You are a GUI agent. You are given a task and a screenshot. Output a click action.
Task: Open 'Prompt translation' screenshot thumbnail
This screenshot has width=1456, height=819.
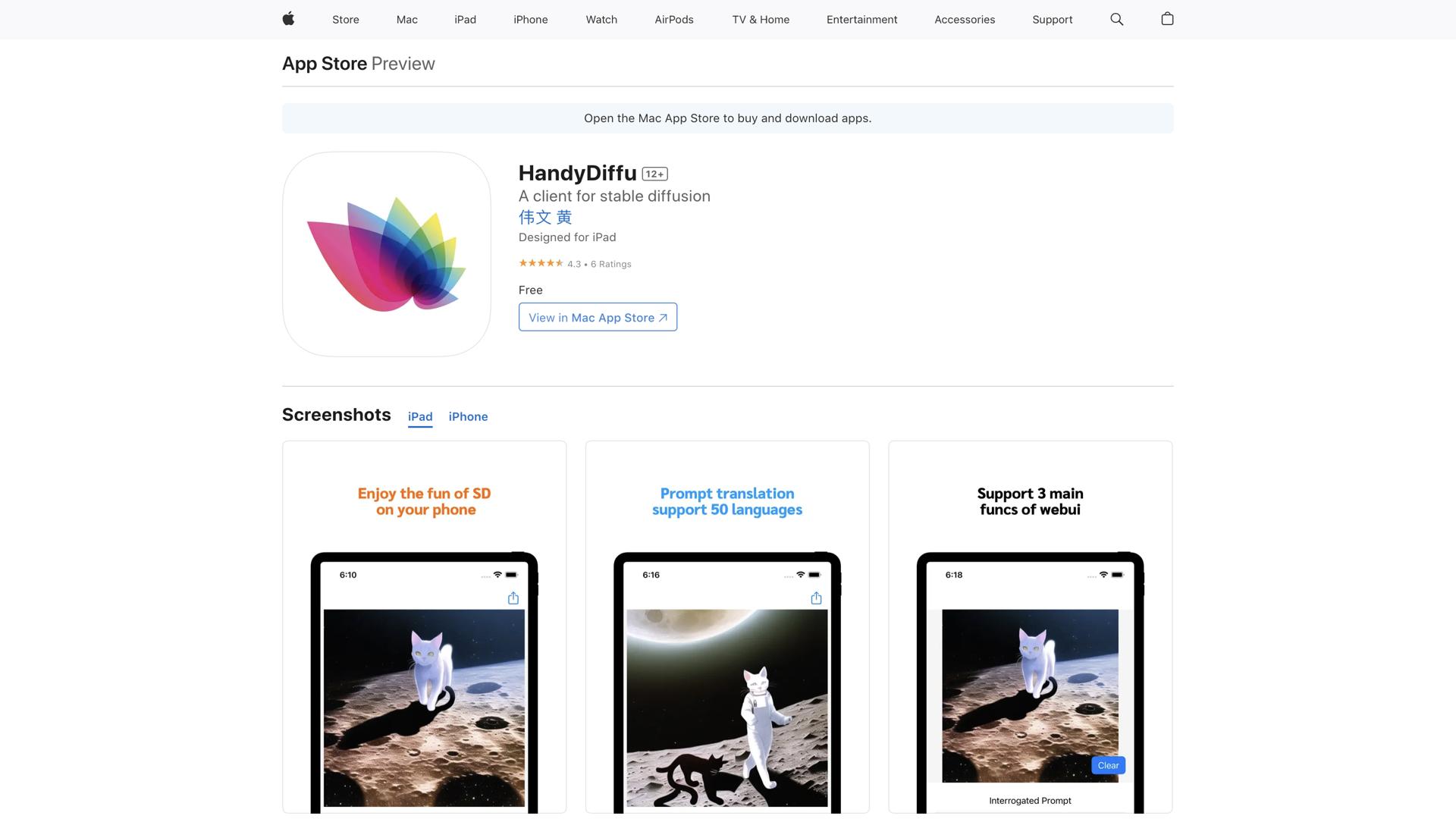point(726,626)
